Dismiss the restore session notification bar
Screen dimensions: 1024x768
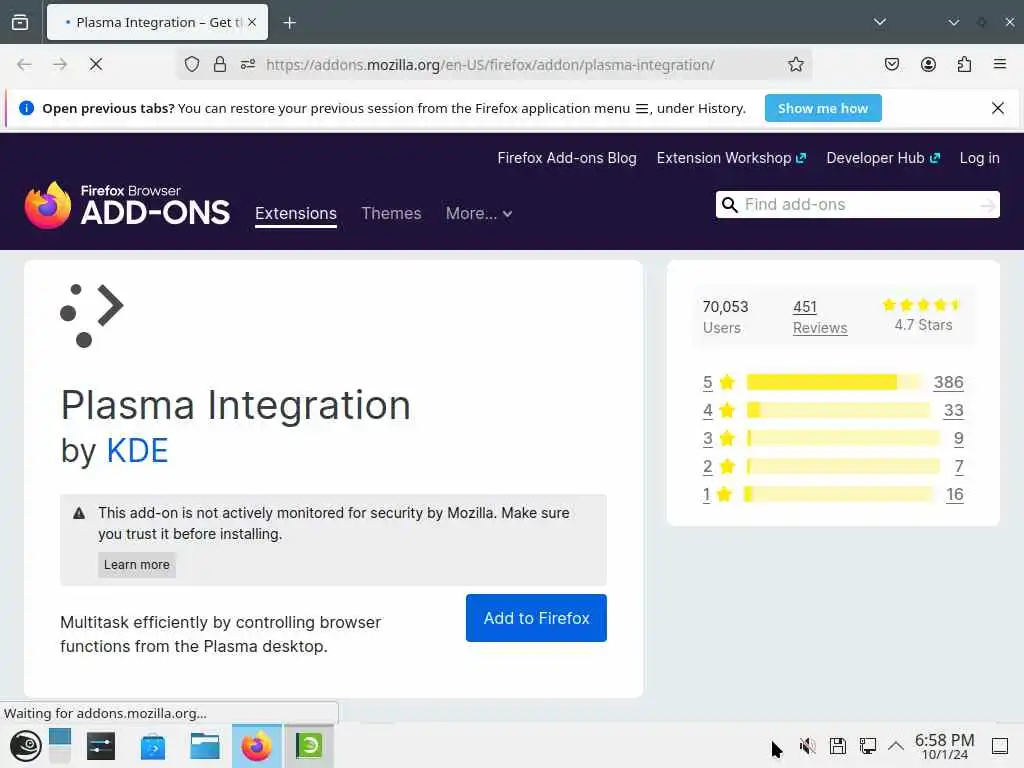tap(998, 108)
